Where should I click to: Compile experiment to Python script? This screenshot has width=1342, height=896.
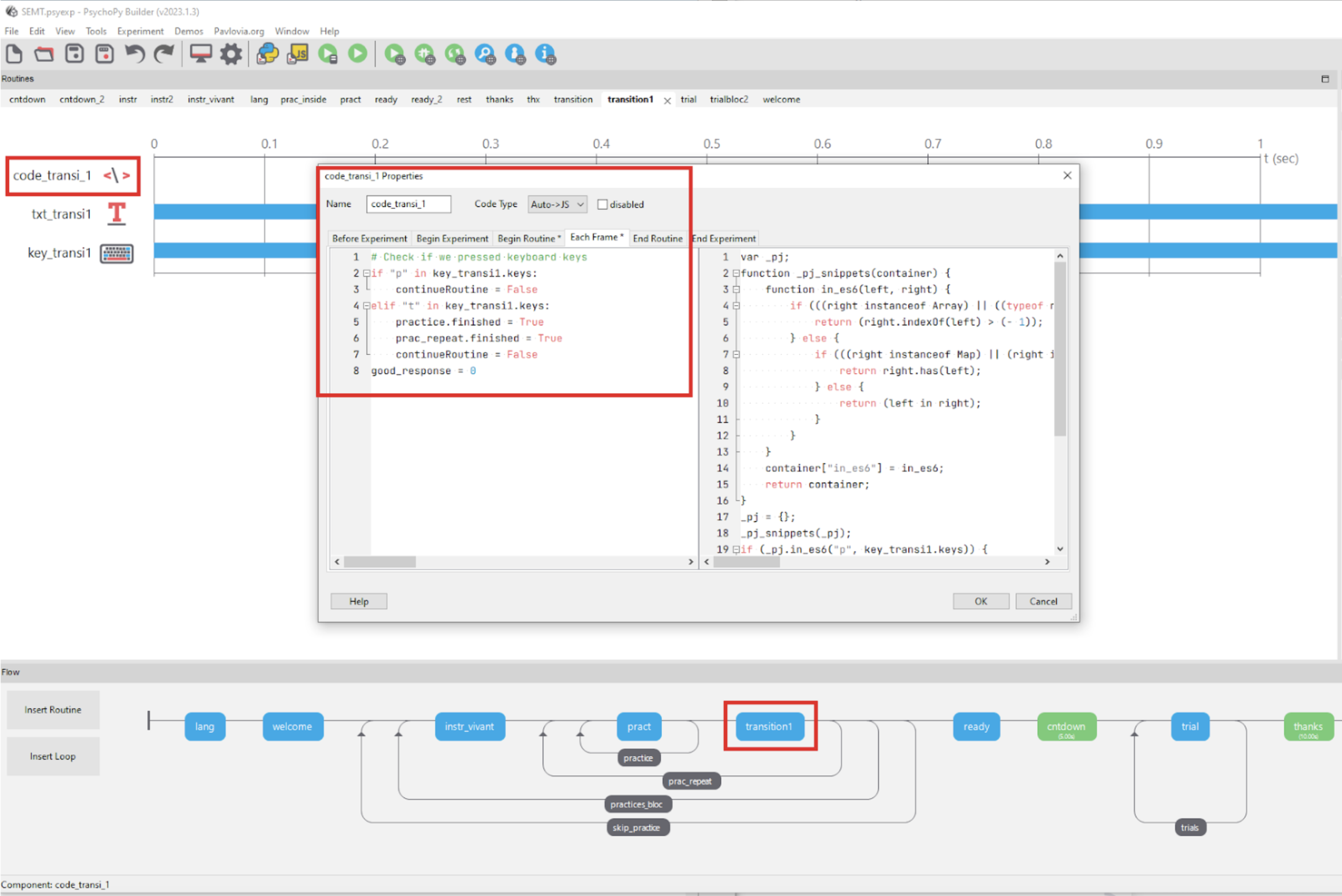[x=267, y=55]
